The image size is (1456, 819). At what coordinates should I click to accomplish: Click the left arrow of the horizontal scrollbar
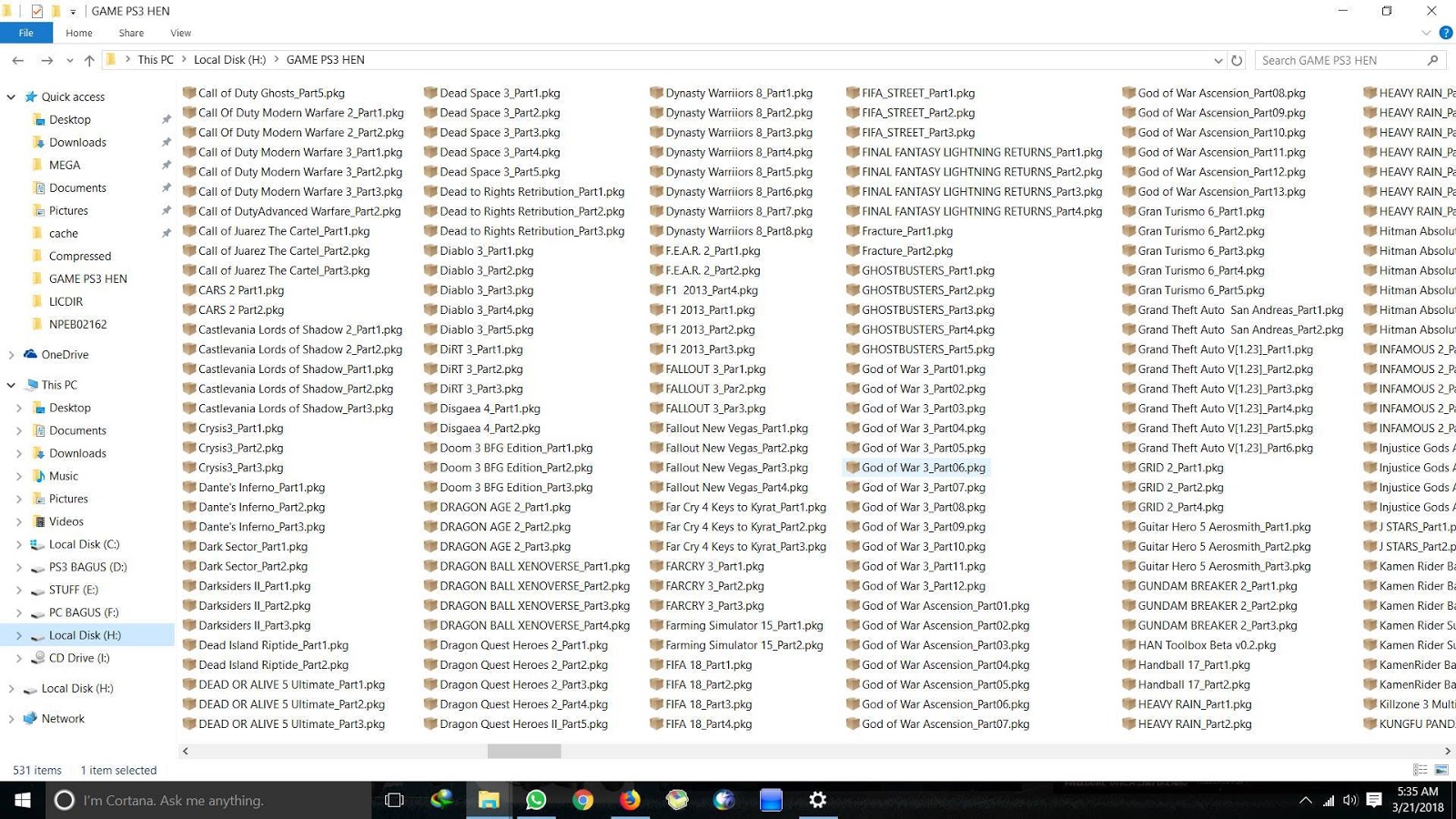[186, 751]
